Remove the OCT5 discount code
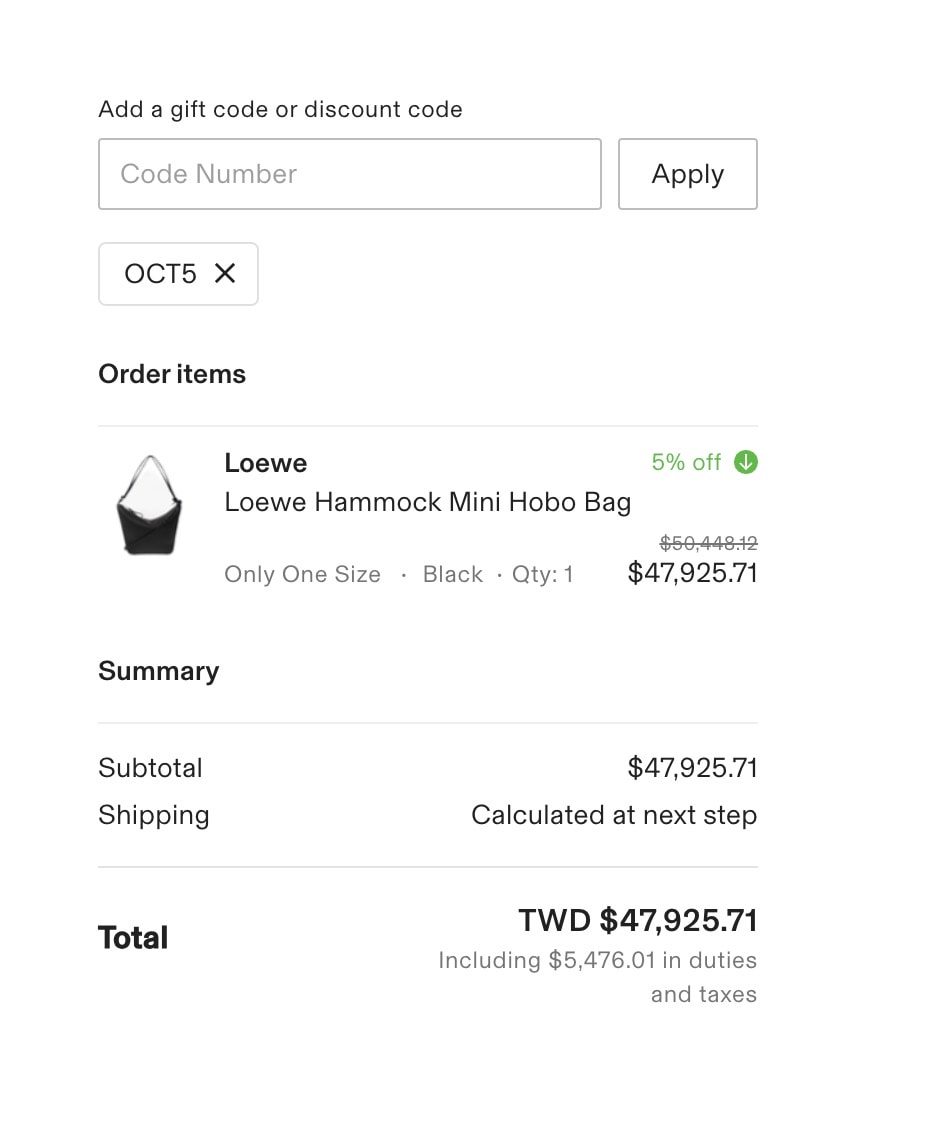Image resolution: width=944 pixels, height=1144 pixels. click(x=225, y=274)
